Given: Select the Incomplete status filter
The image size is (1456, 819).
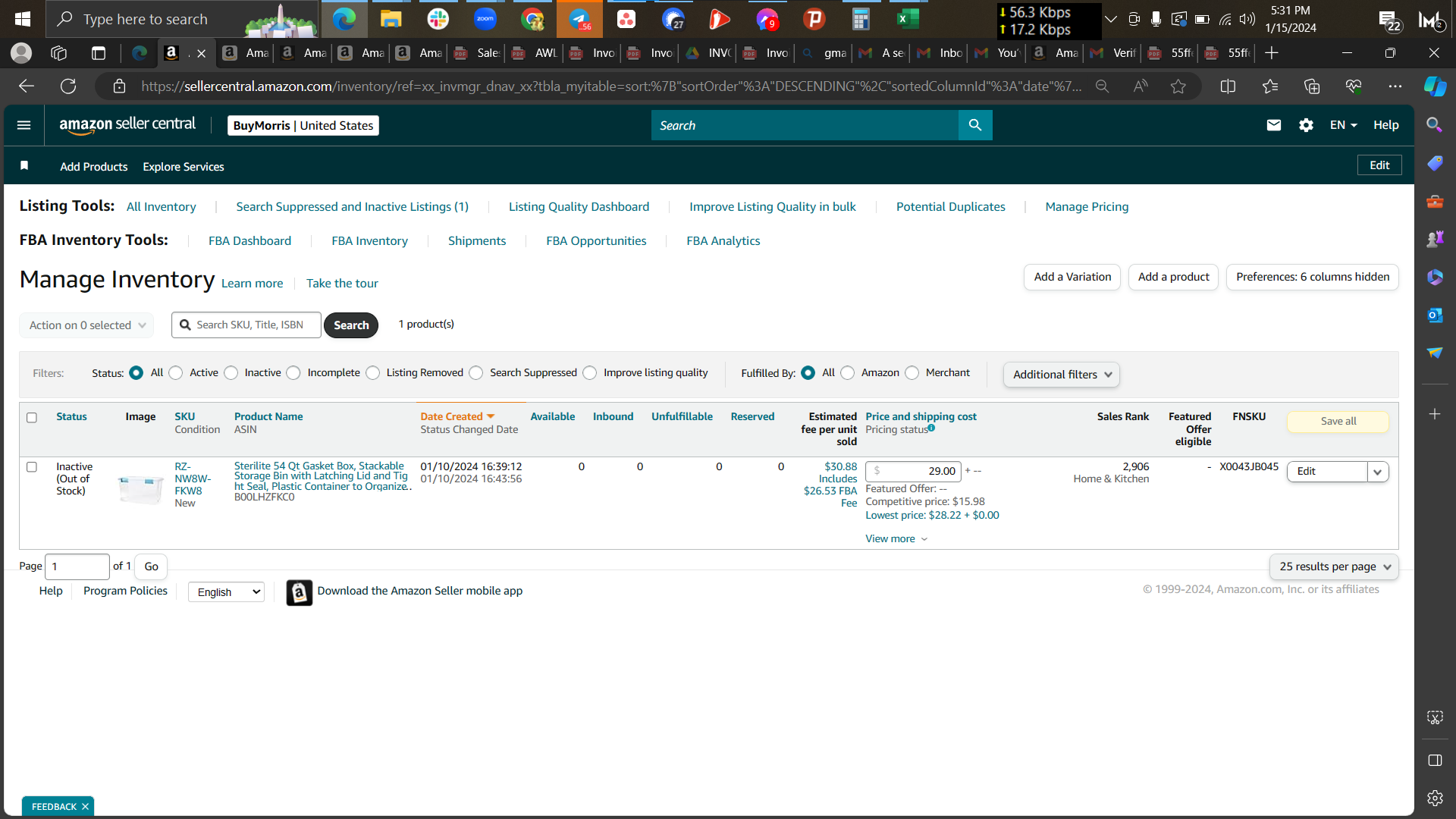Looking at the screenshot, I should (x=293, y=373).
